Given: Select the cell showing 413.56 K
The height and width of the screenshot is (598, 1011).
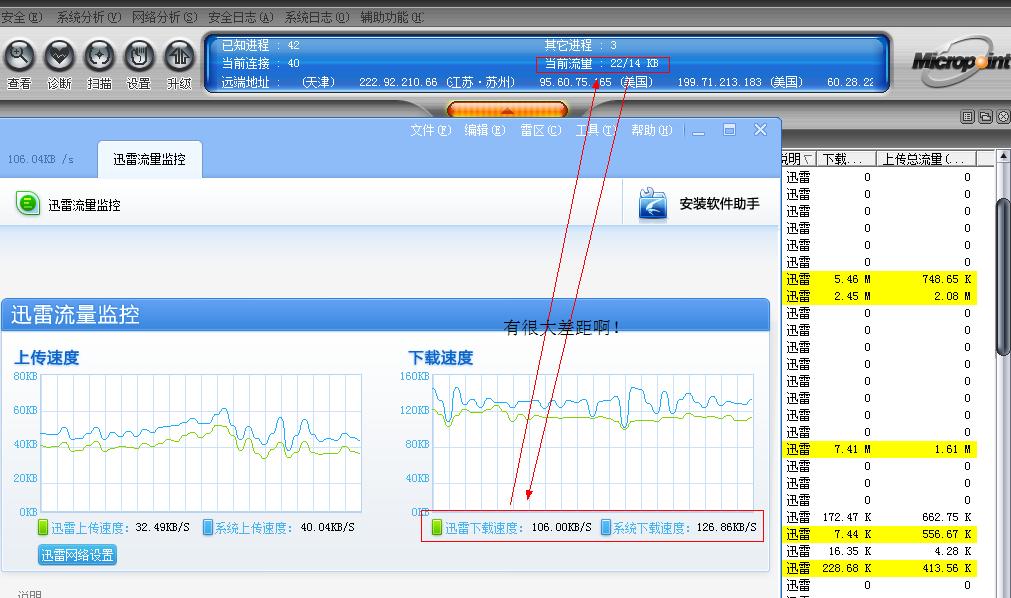Looking at the screenshot, I should 947,568.
